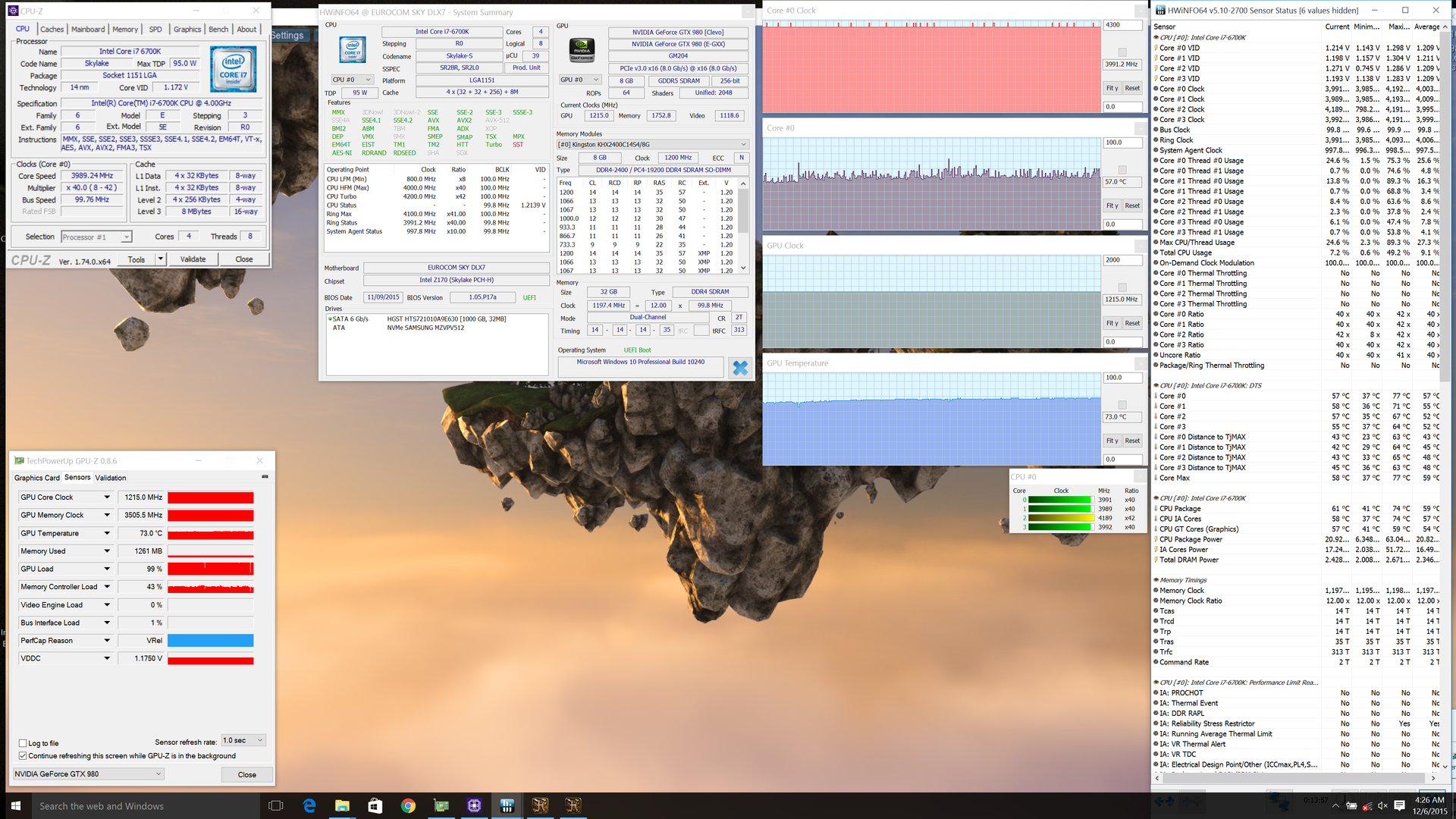The height and width of the screenshot is (819, 1456).
Task: Click the memory timings table scrollbar in HWiNFO
Action: [x=743, y=226]
